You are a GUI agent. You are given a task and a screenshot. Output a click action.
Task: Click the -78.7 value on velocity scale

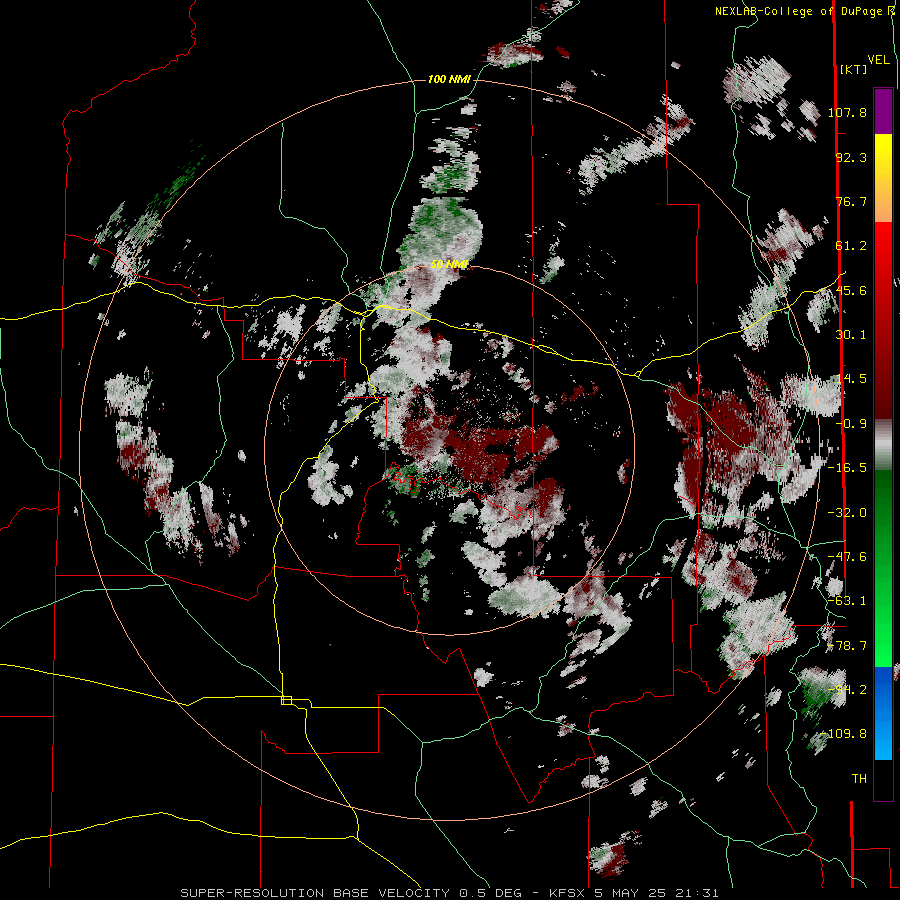(847, 646)
